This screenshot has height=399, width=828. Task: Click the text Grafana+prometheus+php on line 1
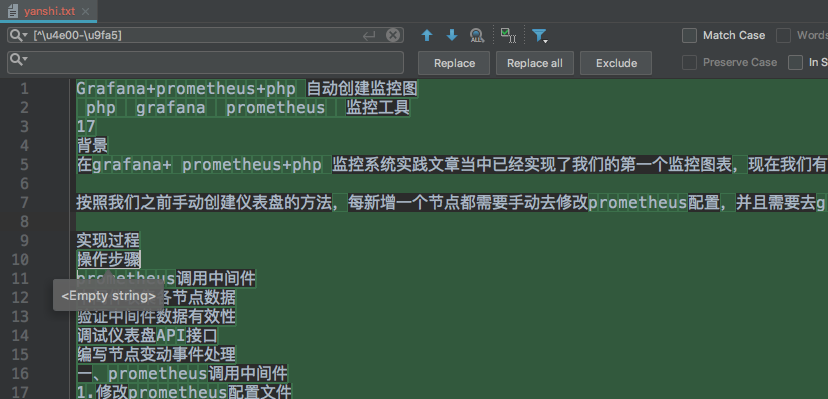pyautogui.click(x=186, y=89)
